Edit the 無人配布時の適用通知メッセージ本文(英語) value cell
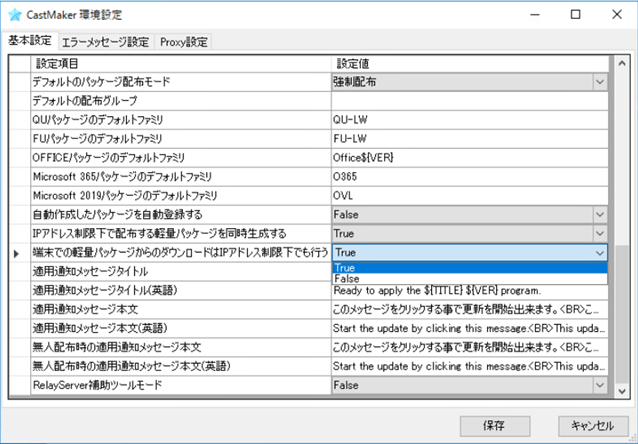This screenshot has width=638, height=444. pyautogui.click(x=470, y=366)
